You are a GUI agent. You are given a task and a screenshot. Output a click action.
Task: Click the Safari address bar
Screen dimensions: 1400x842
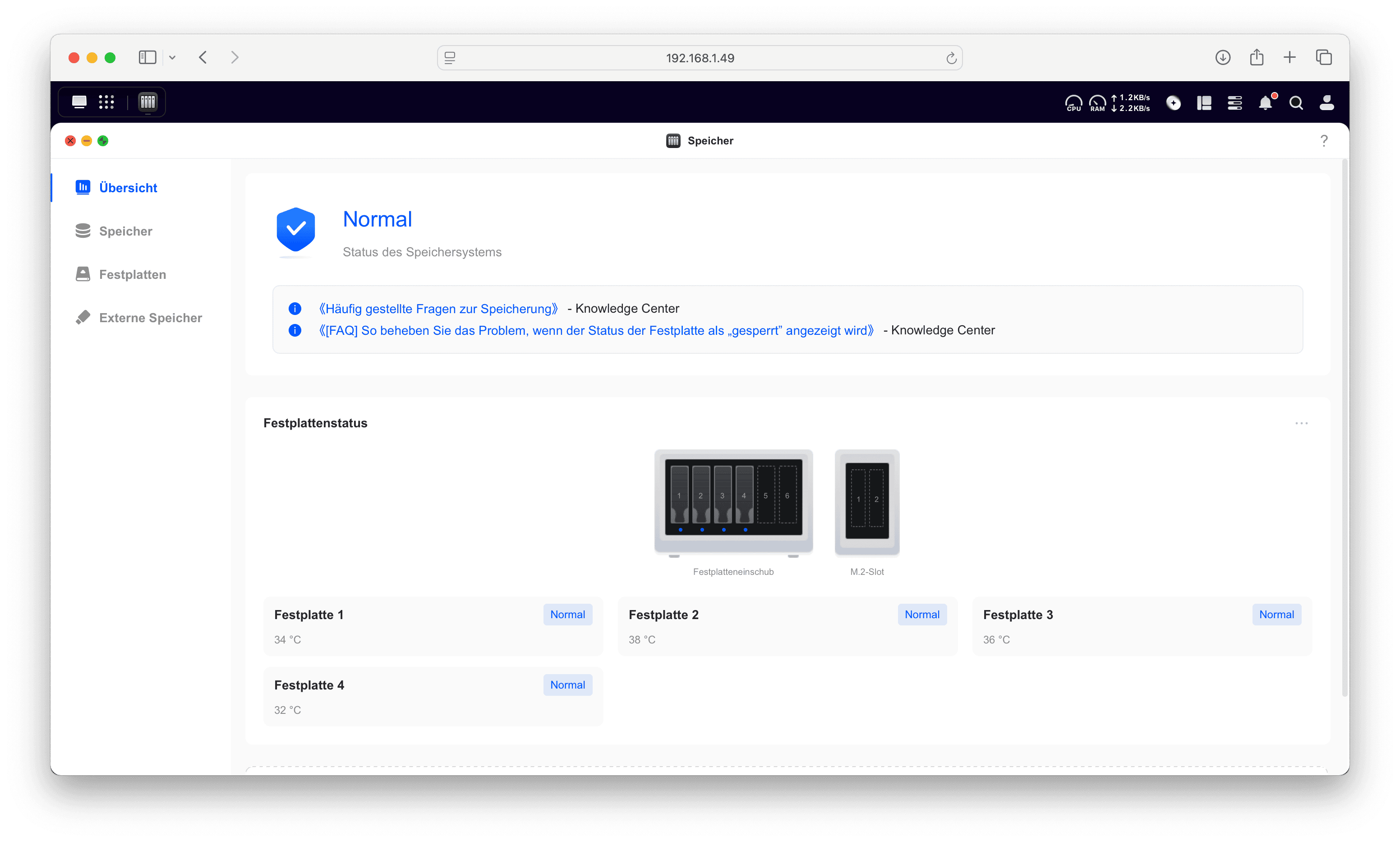pos(699,58)
